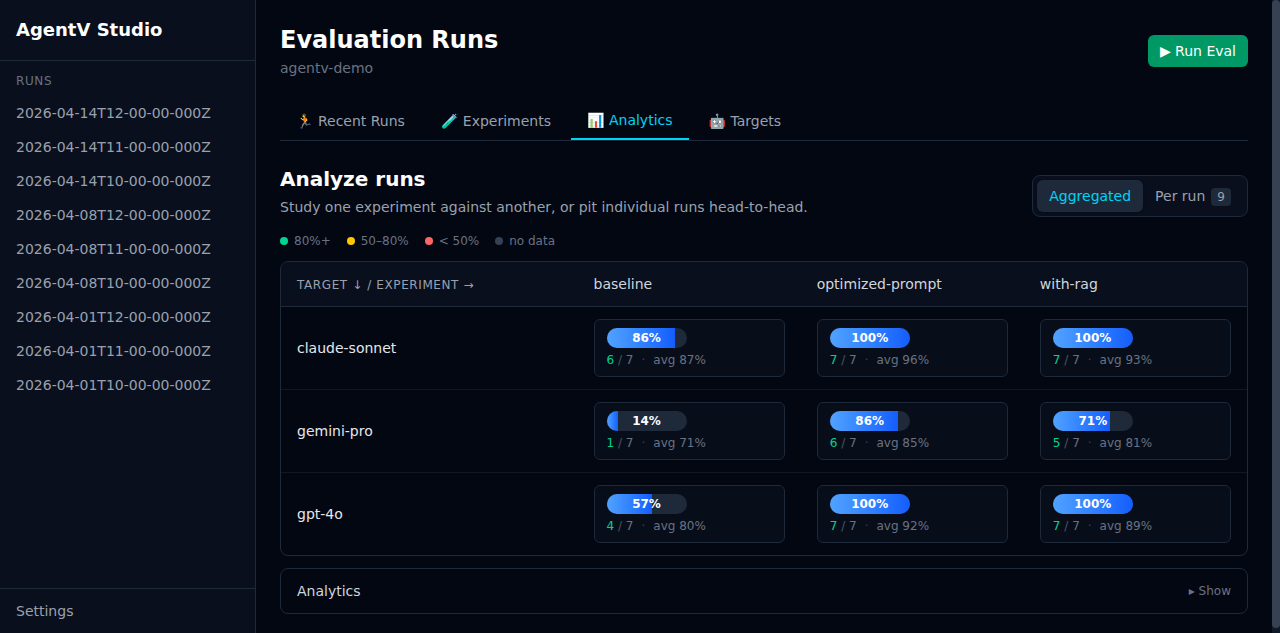Click the test tube icon beside Experiments

449,120
